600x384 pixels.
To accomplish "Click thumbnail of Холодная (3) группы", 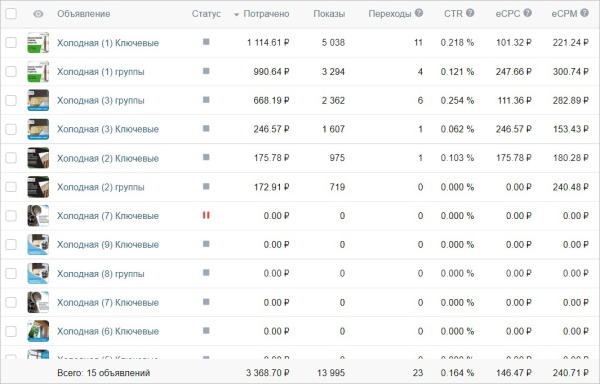I will [38, 100].
